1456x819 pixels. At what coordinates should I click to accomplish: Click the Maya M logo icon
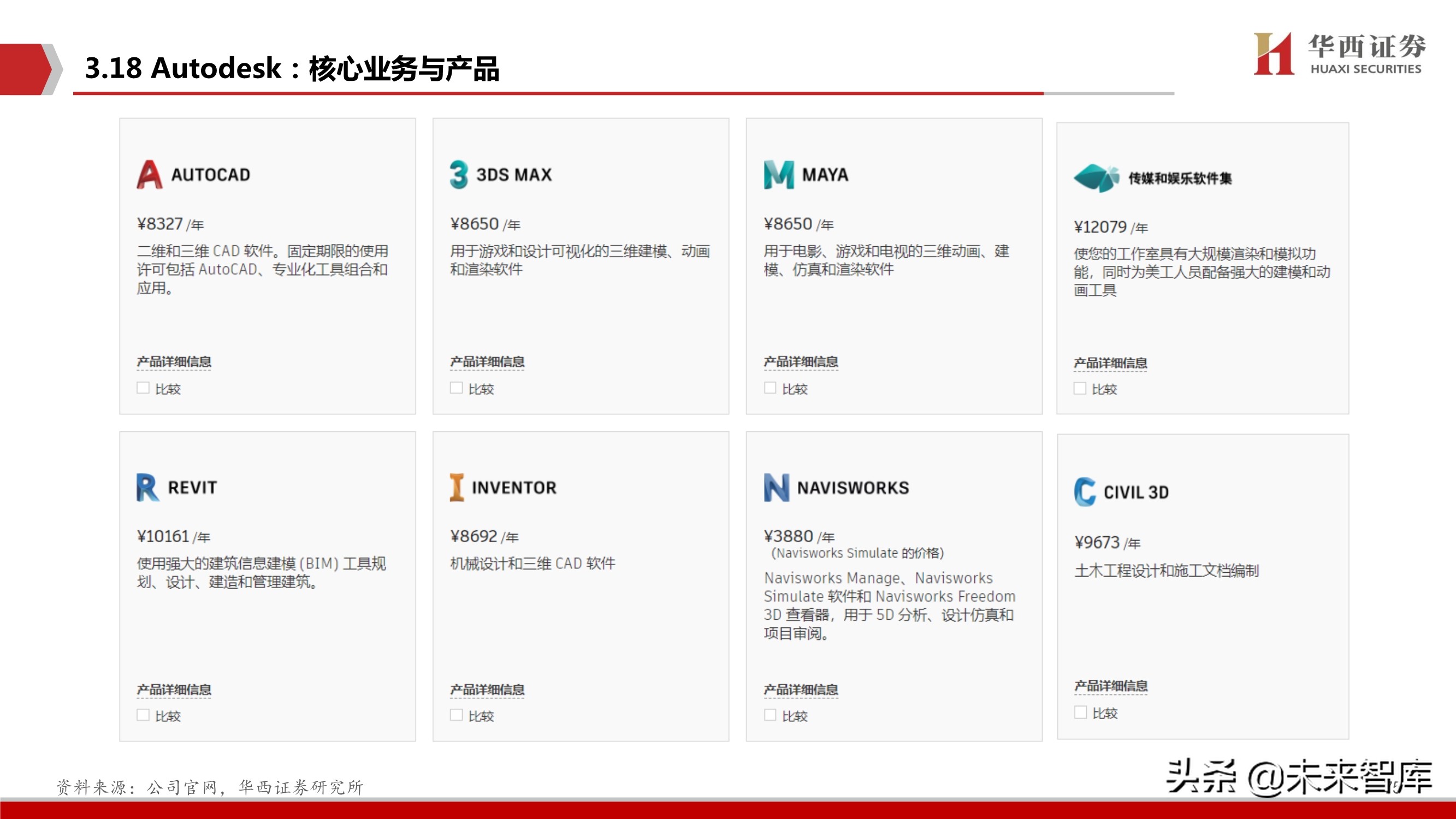tap(778, 175)
